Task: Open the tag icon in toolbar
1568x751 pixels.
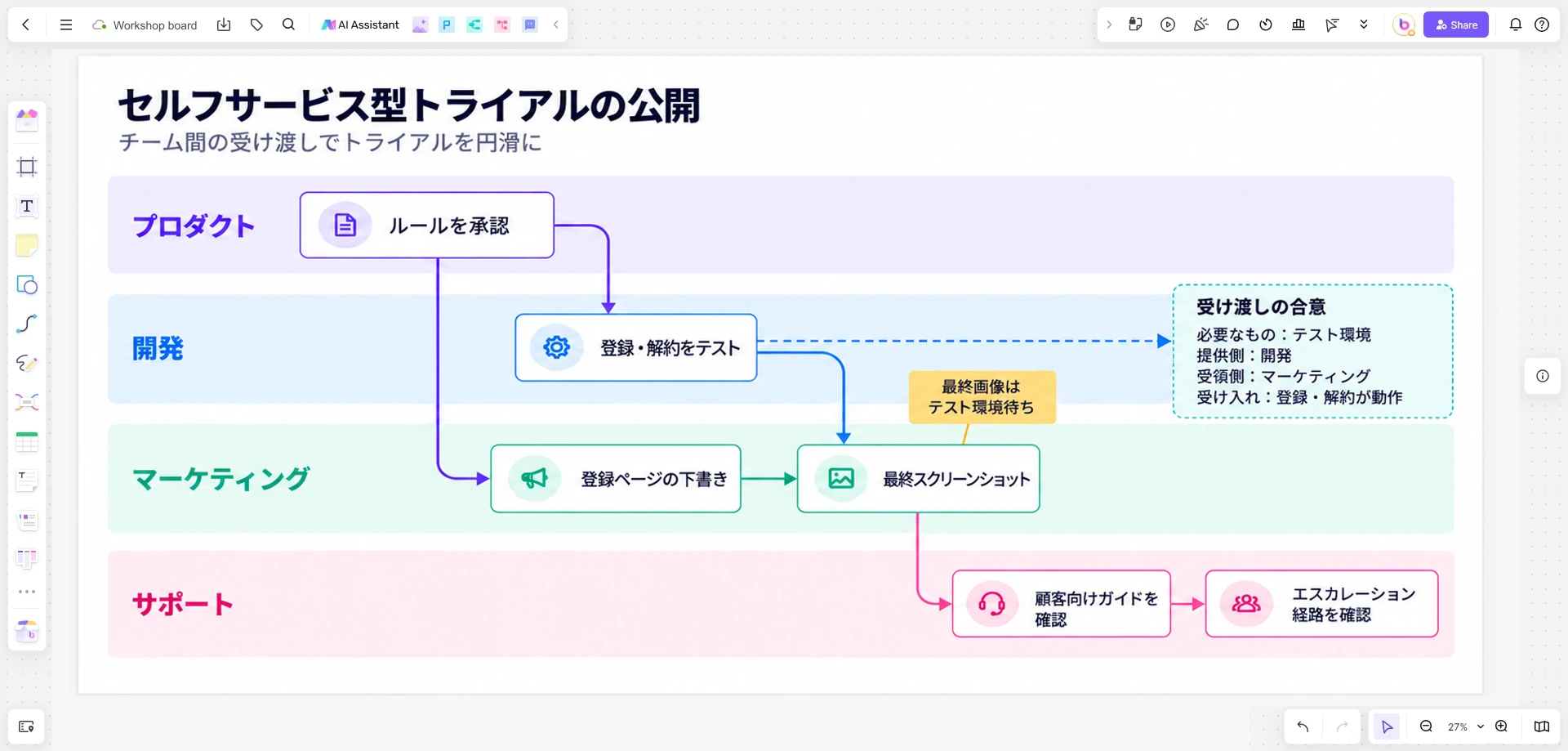Action: (x=256, y=25)
